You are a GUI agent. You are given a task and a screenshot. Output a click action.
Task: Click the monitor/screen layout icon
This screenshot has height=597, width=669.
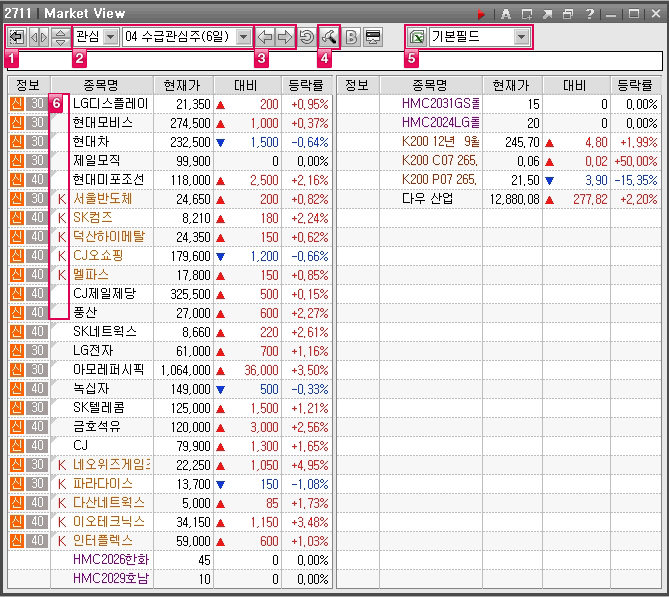[x=373, y=37]
